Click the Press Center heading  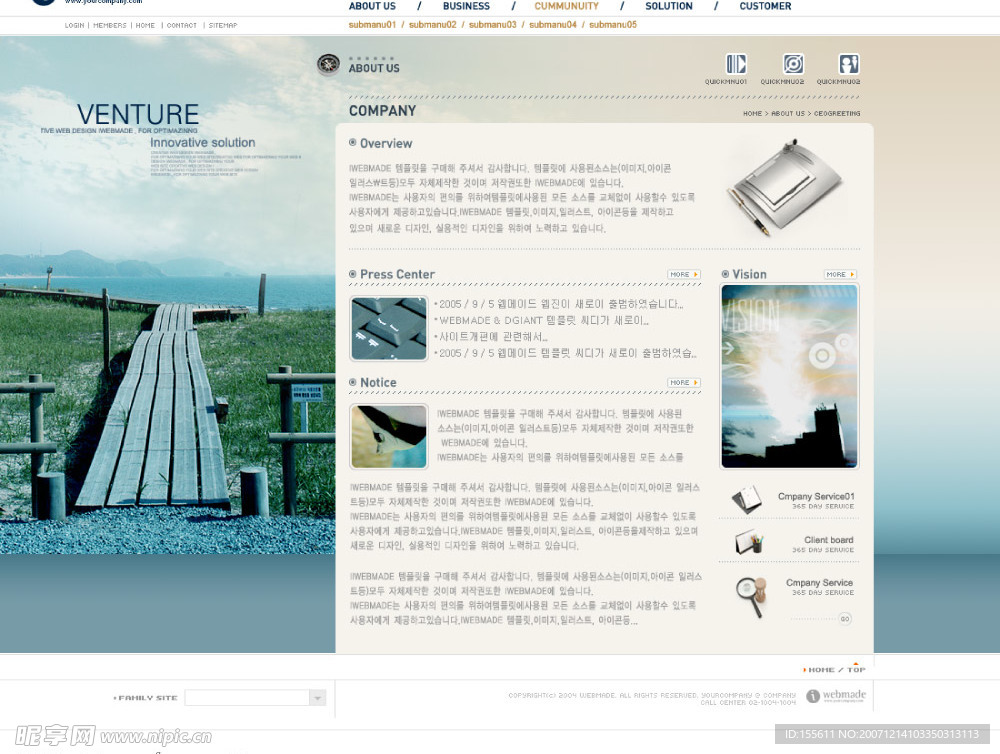point(397,274)
